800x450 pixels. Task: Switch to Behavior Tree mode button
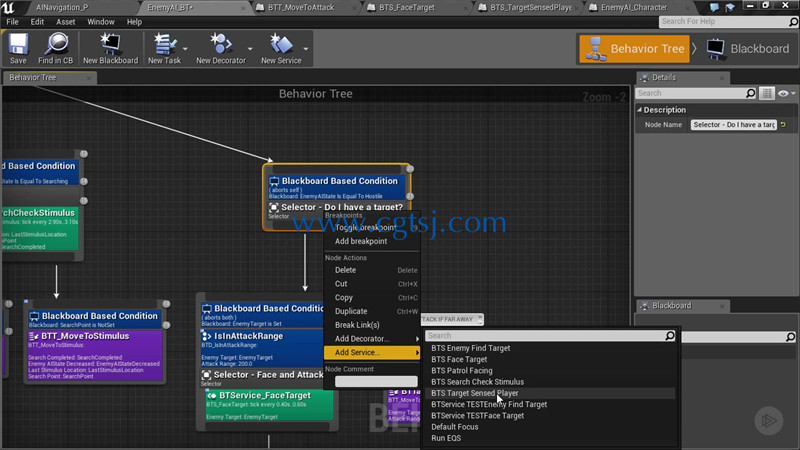pos(634,49)
